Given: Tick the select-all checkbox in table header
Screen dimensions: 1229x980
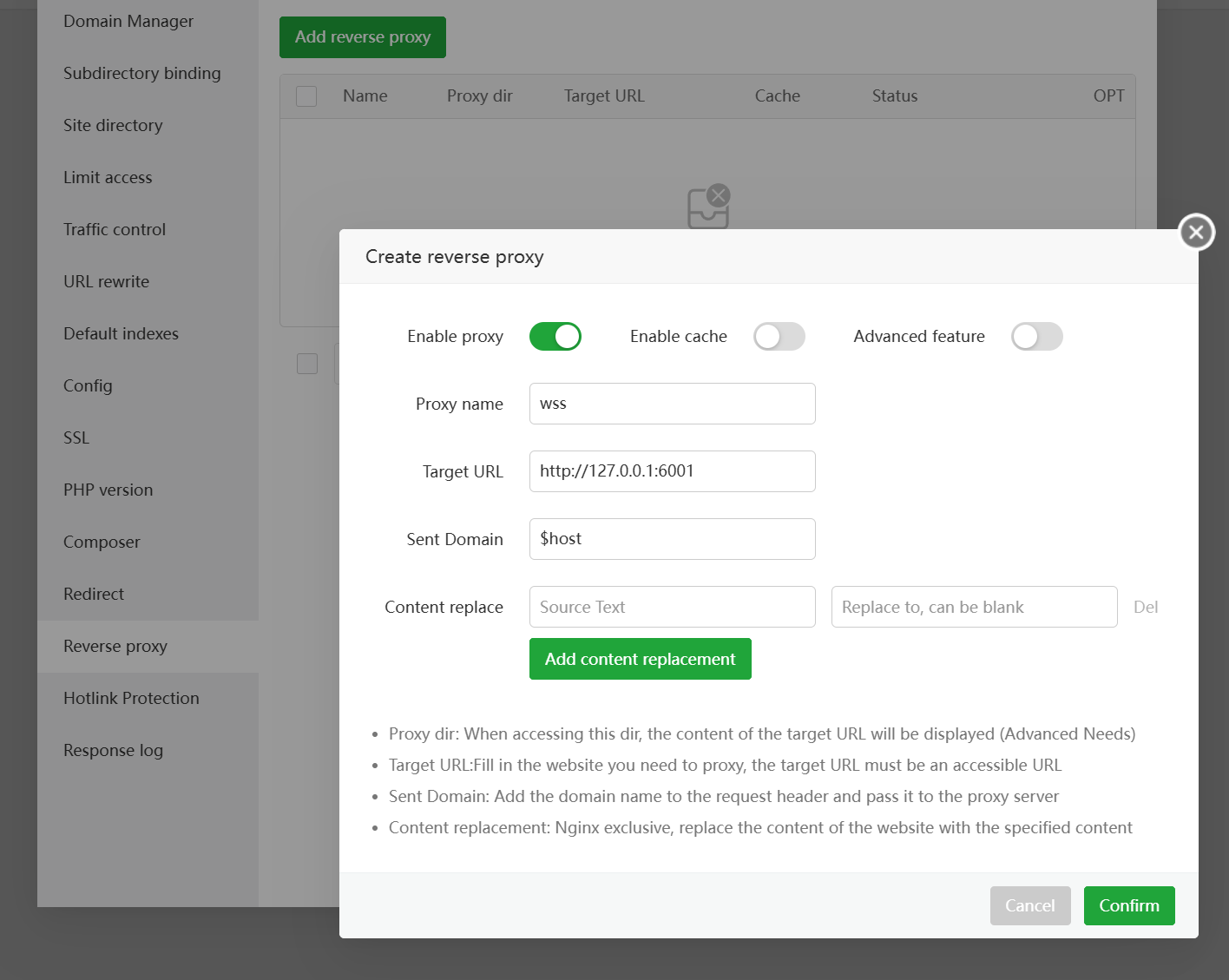Looking at the screenshot, I should coord(306,96).
